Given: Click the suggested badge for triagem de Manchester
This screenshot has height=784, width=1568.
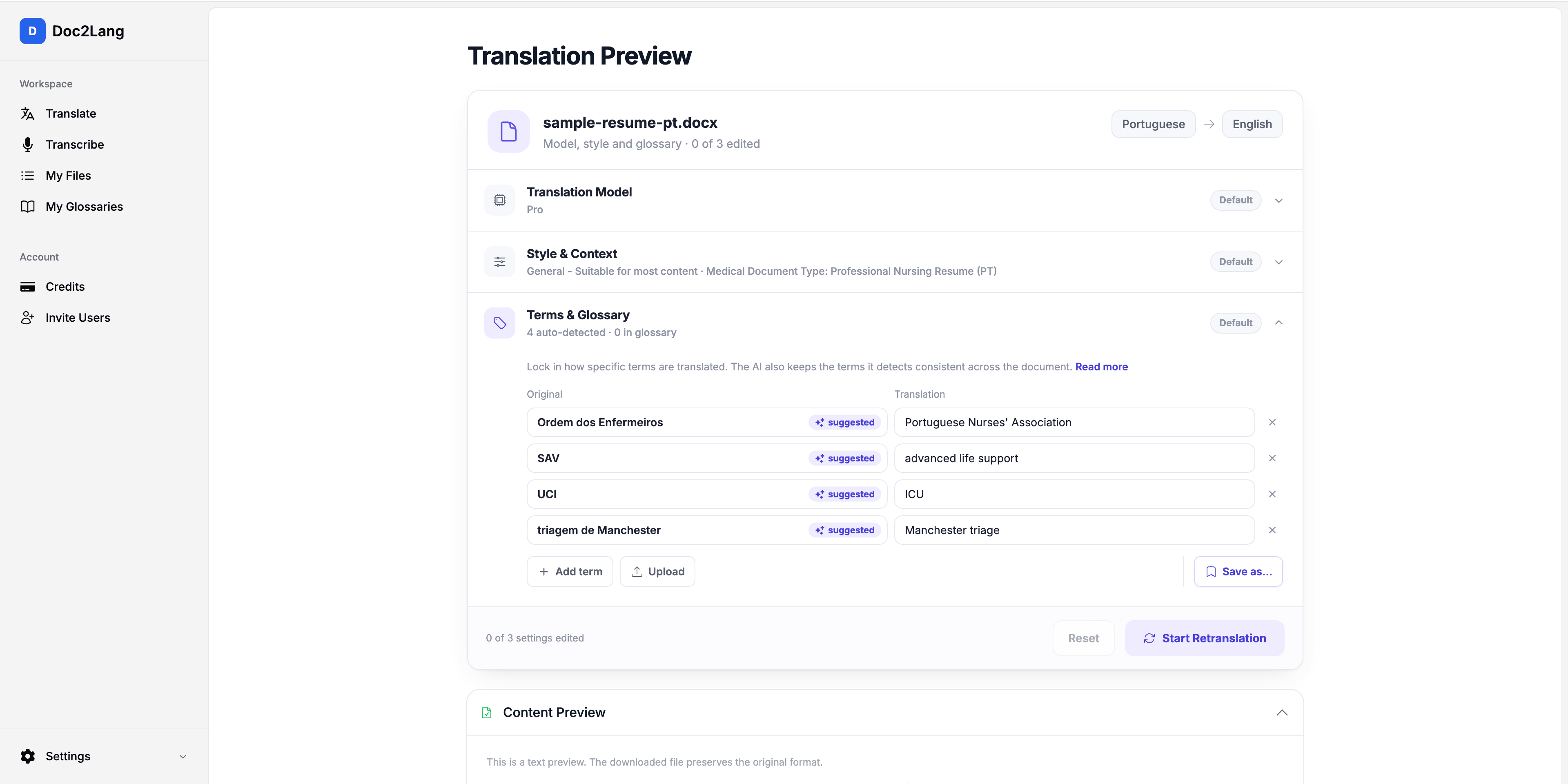Looking at the screenshot, I should click(844, 530).
